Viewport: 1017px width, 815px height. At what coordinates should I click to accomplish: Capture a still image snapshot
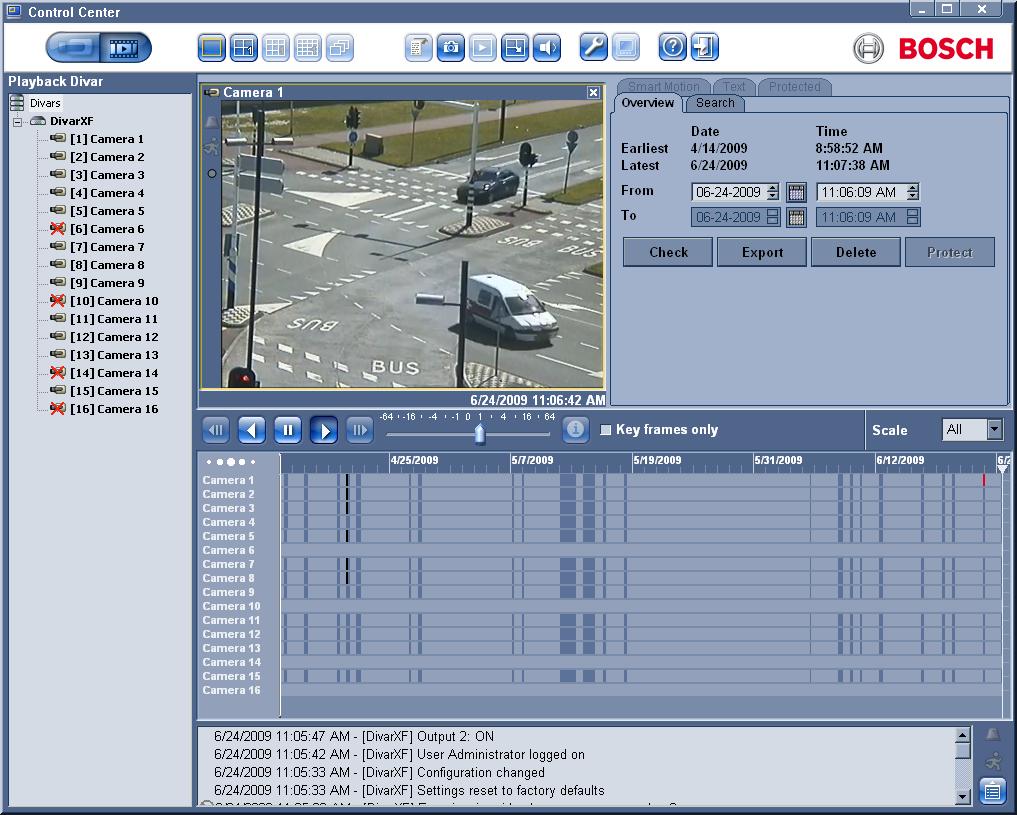(450, 47)
